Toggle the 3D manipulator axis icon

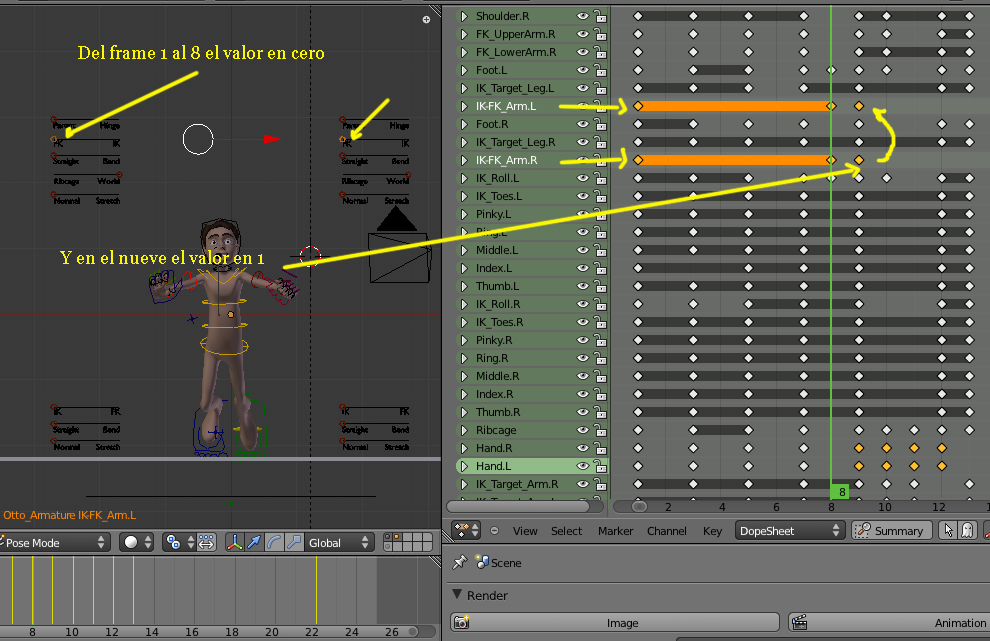pos(234,542)
